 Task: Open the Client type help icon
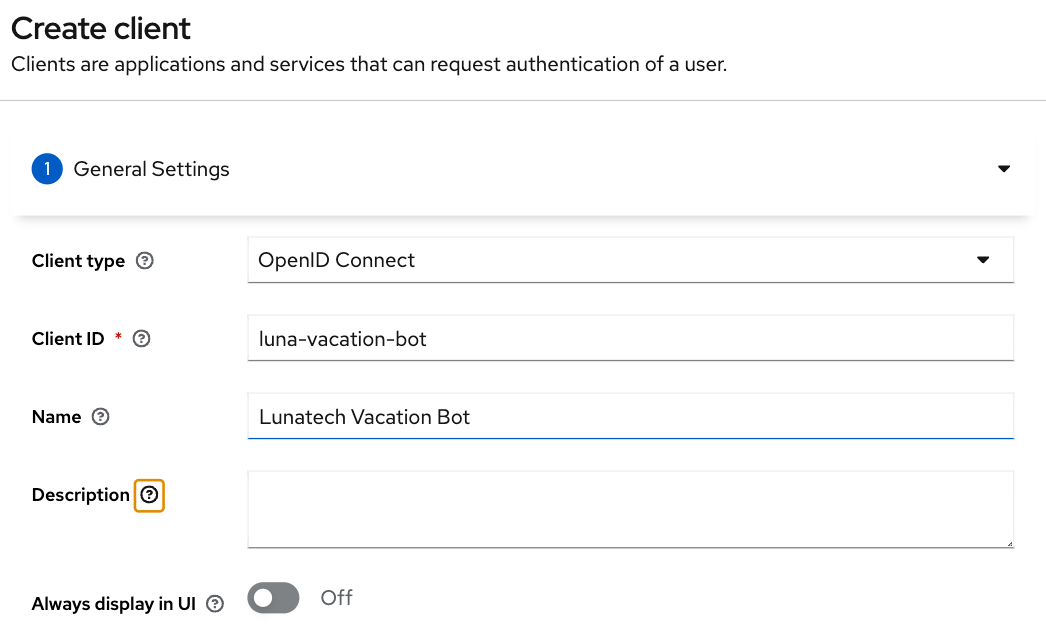pyautogui.click(x=145, y=261)
